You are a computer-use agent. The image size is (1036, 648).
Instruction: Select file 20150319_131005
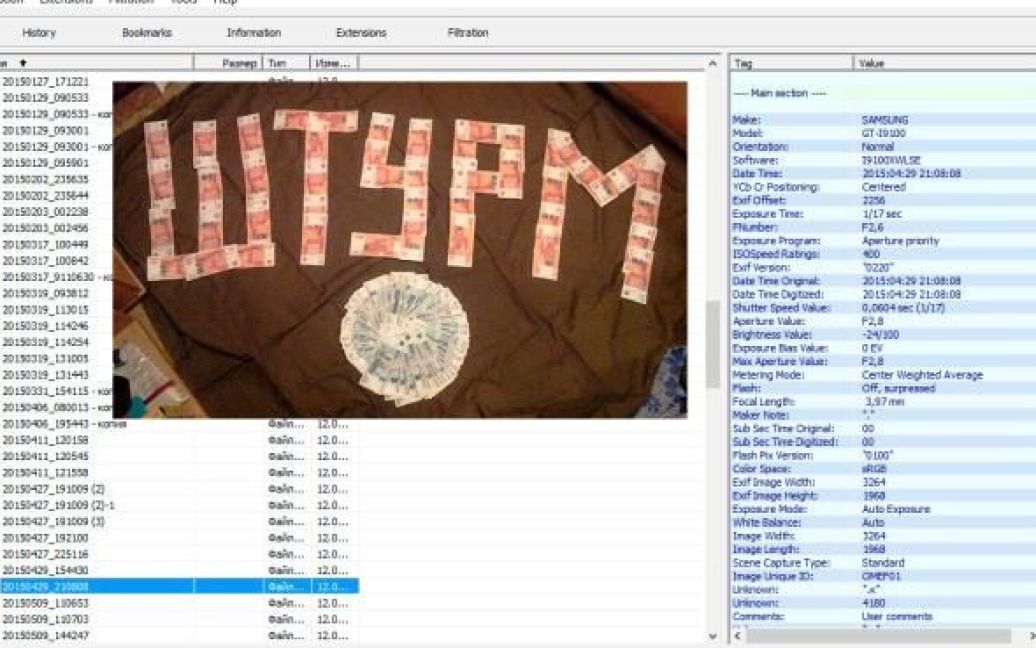45,359
